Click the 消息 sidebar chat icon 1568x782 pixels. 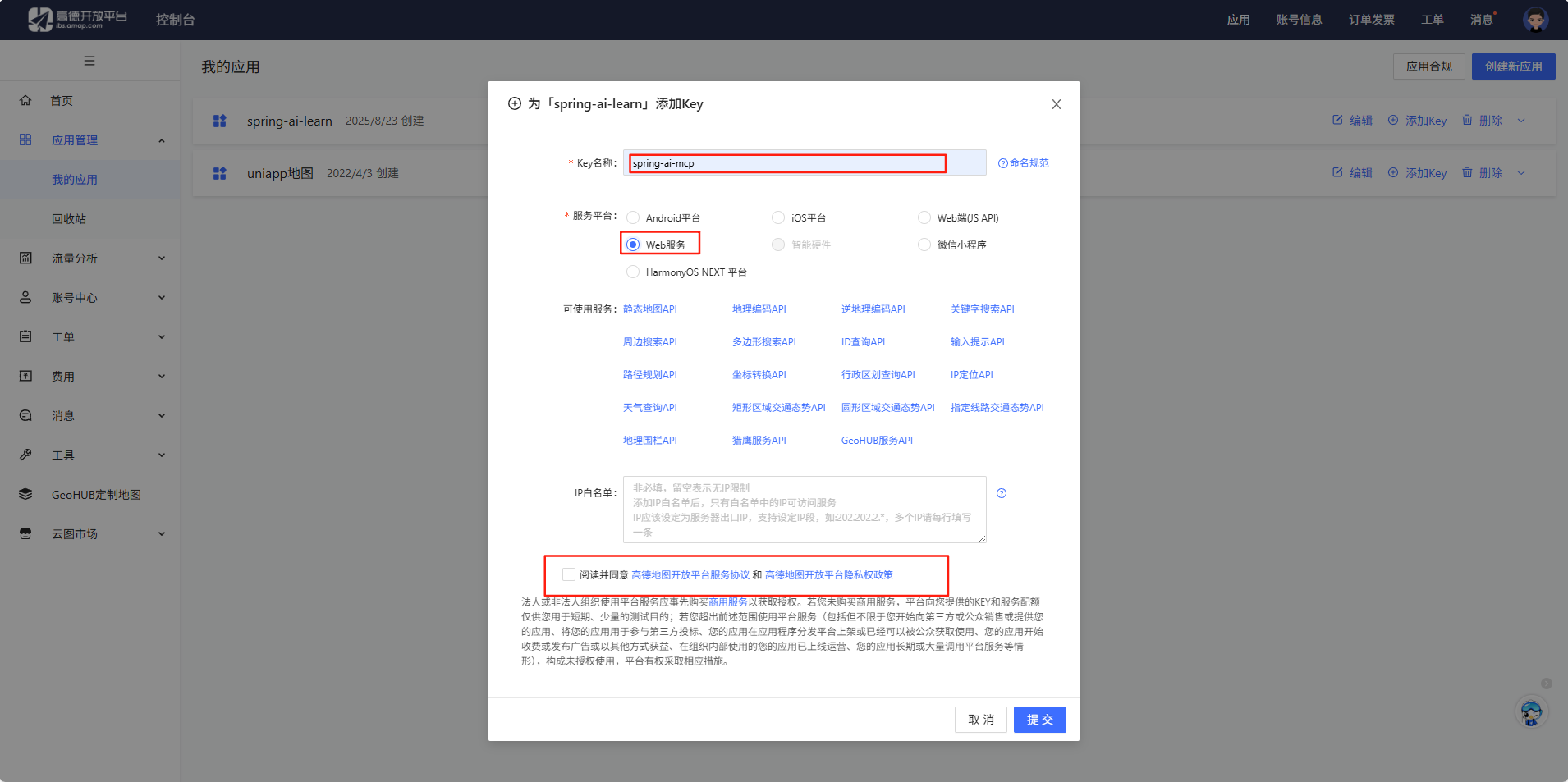(x=25, y=415)
